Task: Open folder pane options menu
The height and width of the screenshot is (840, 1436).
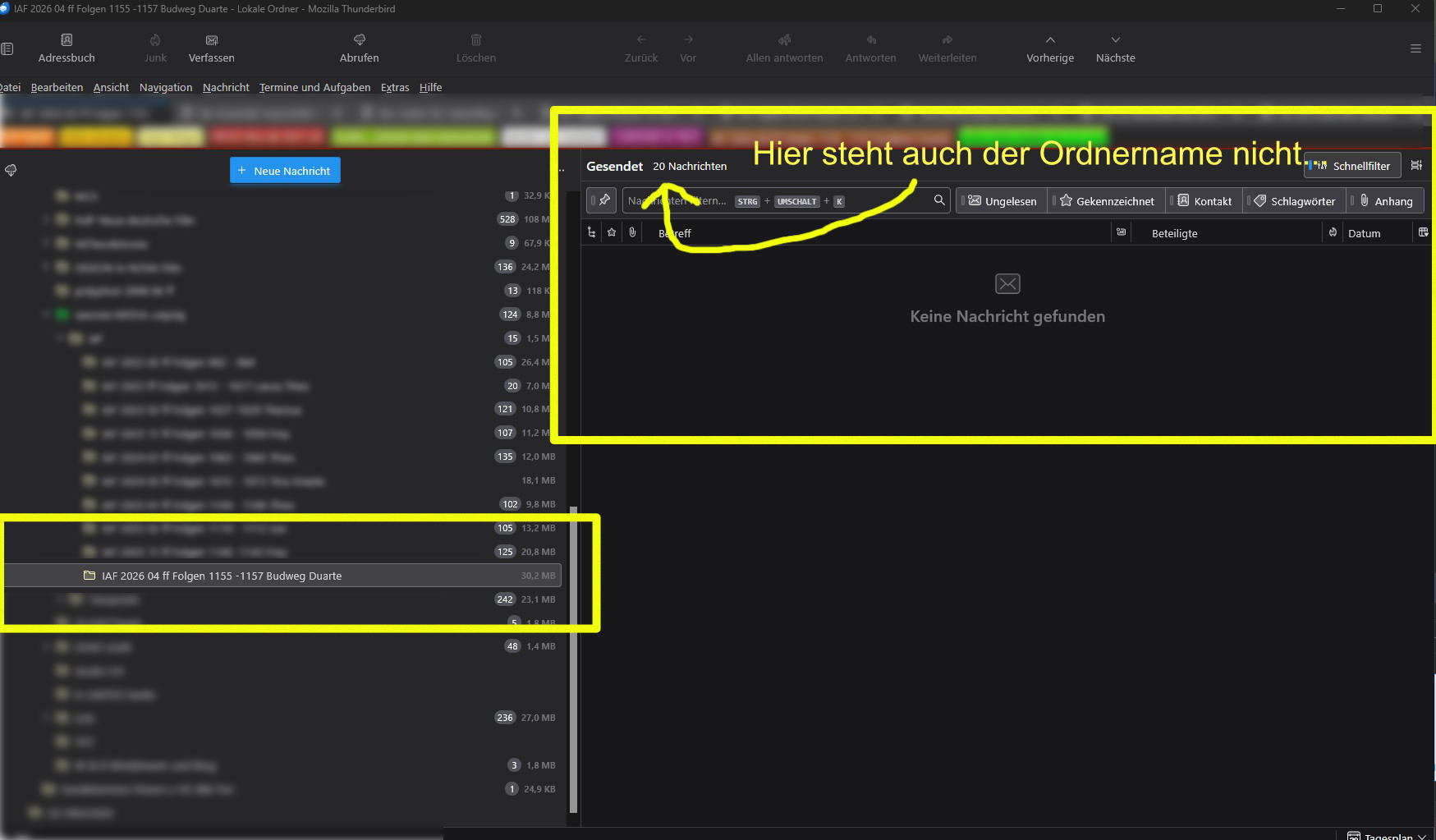Action: click(562, 170)
